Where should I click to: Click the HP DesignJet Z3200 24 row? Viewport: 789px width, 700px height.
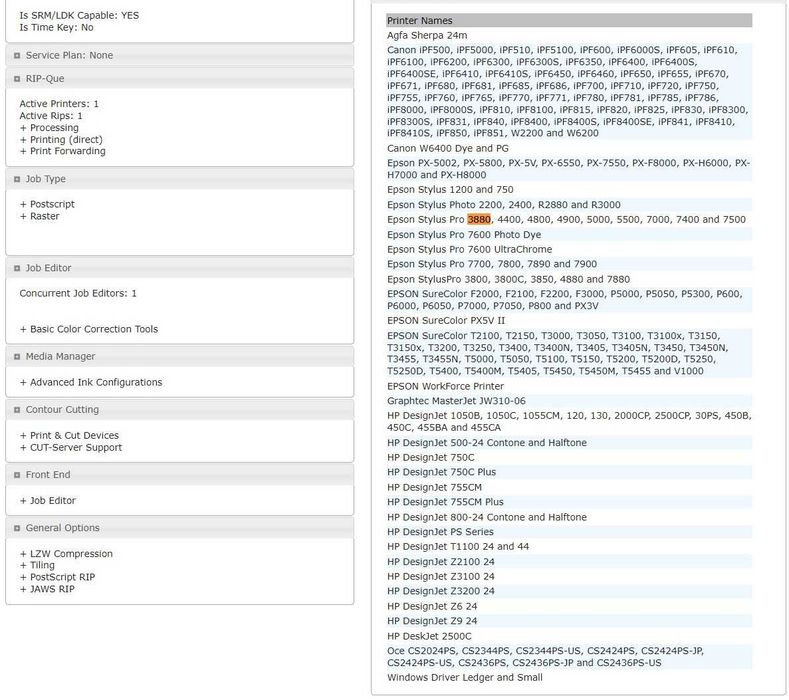pyautogui.click(x=569, y=591)
